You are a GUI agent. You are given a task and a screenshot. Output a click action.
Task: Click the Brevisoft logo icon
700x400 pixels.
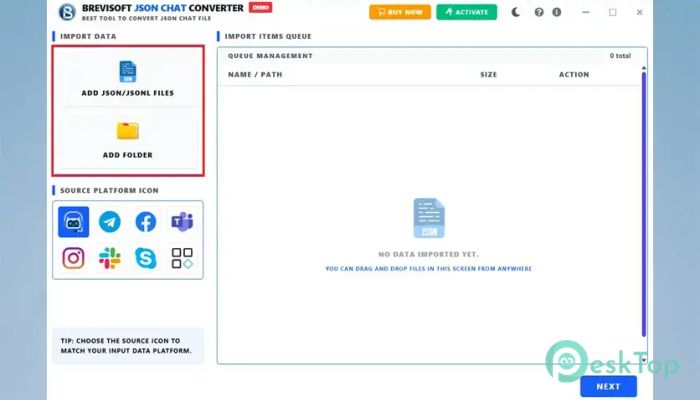click(x=67, y=12)
